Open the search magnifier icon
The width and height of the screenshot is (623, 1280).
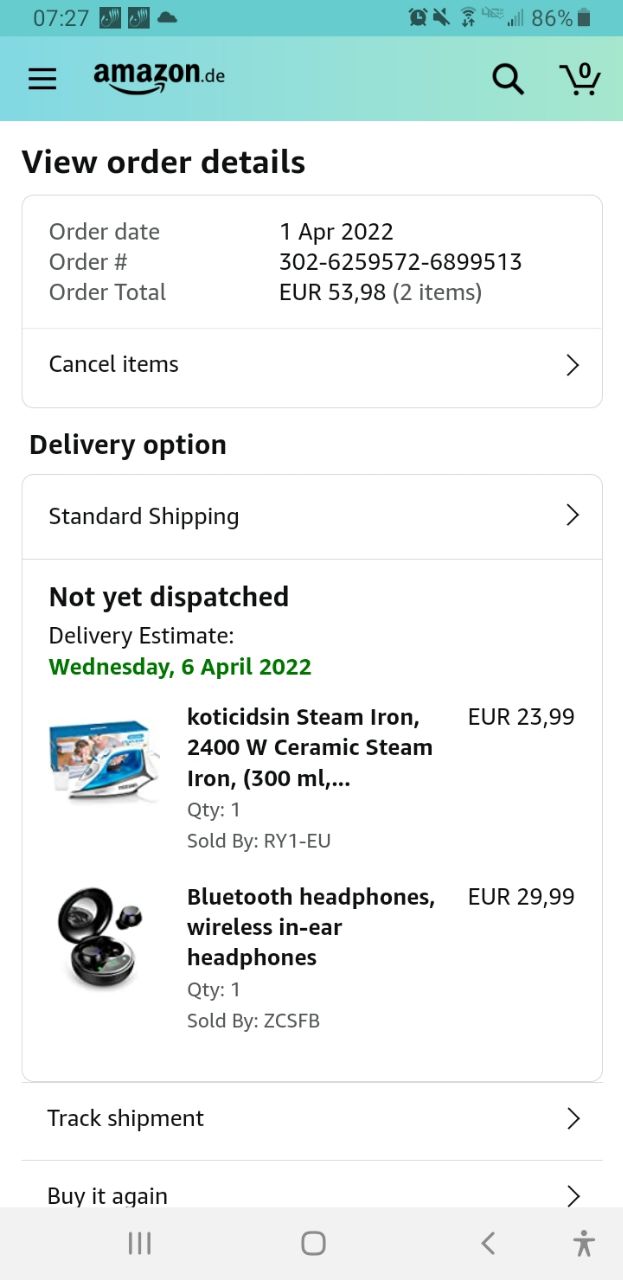[x=508, y=79]
